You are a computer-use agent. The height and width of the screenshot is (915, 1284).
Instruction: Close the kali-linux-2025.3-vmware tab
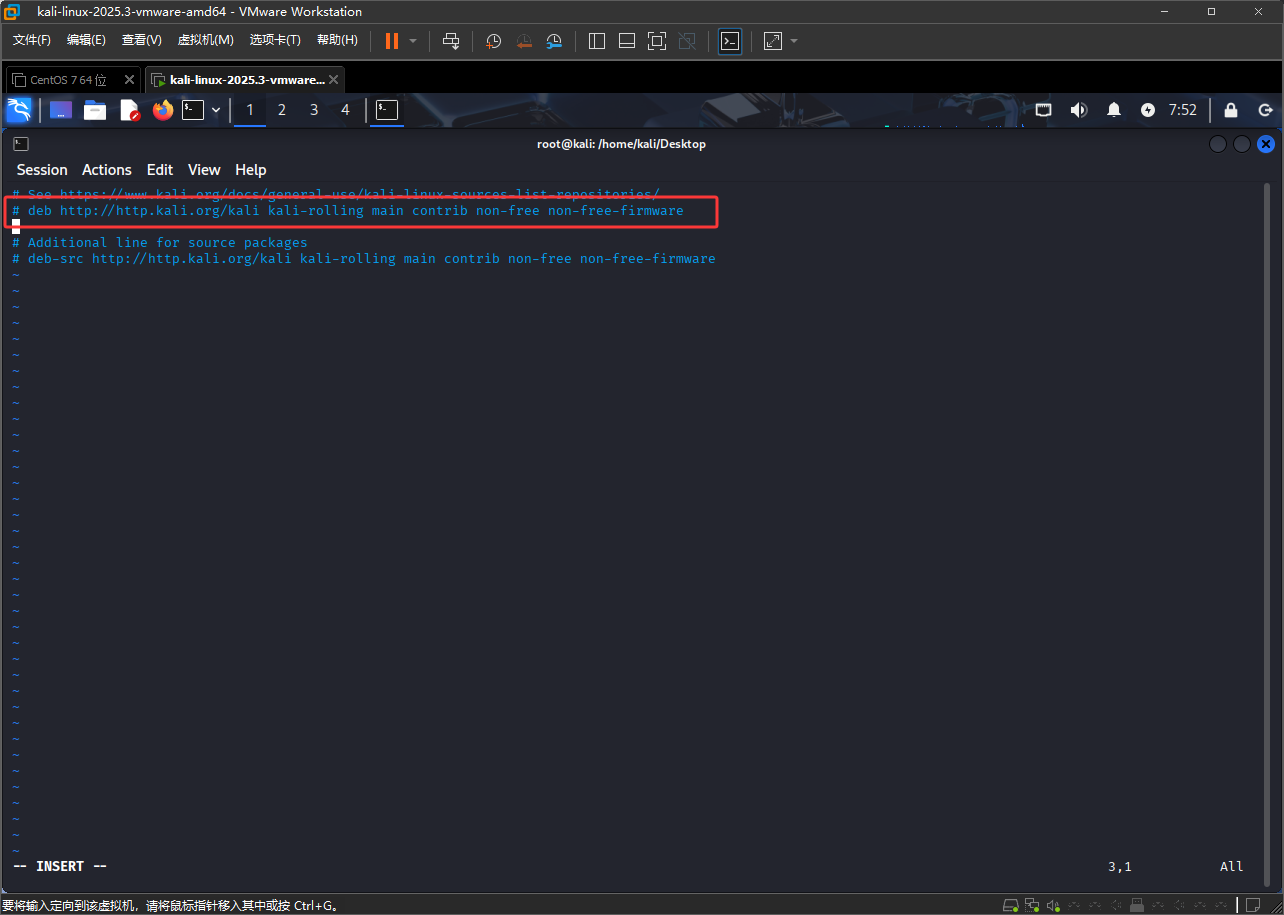coord(334,80)
